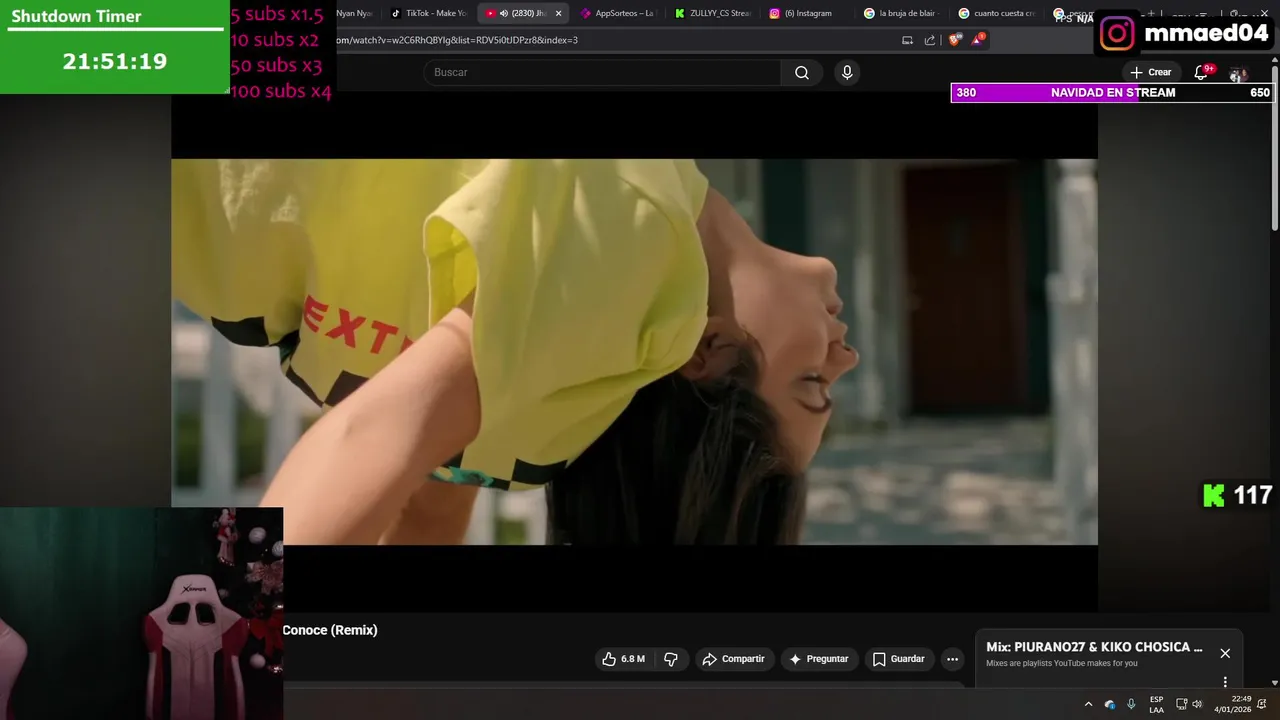
Task: Open the taskbar clock and date
Action: 1232,704
